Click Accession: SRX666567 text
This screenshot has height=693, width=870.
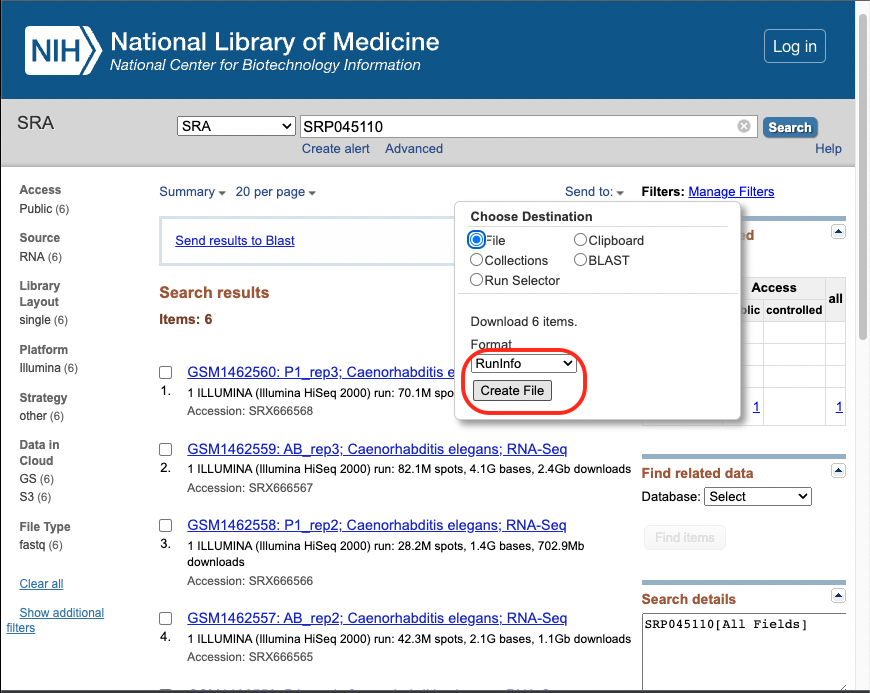[x=250, y=488]
